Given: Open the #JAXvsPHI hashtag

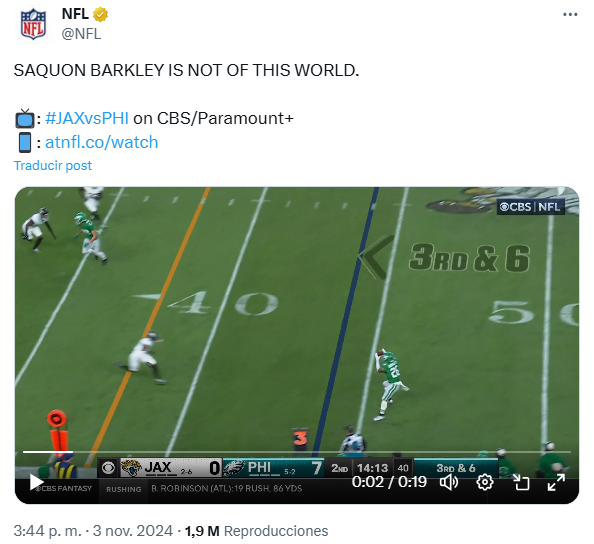Looking at the screenshot, I should pyautogui.click(x=87, y=119).
